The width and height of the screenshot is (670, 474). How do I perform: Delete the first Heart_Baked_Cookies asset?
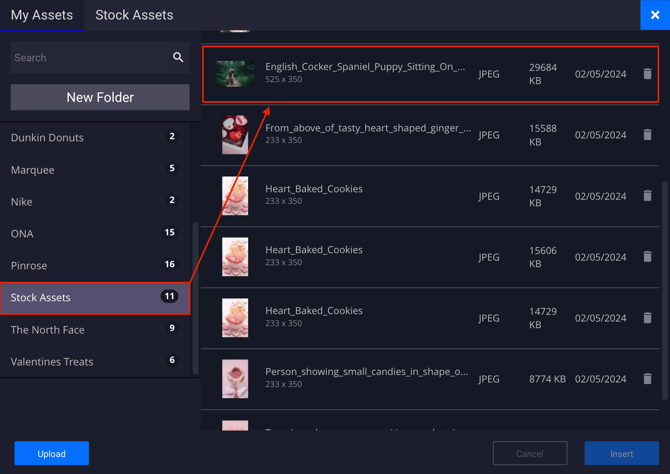tap(647, 196)
